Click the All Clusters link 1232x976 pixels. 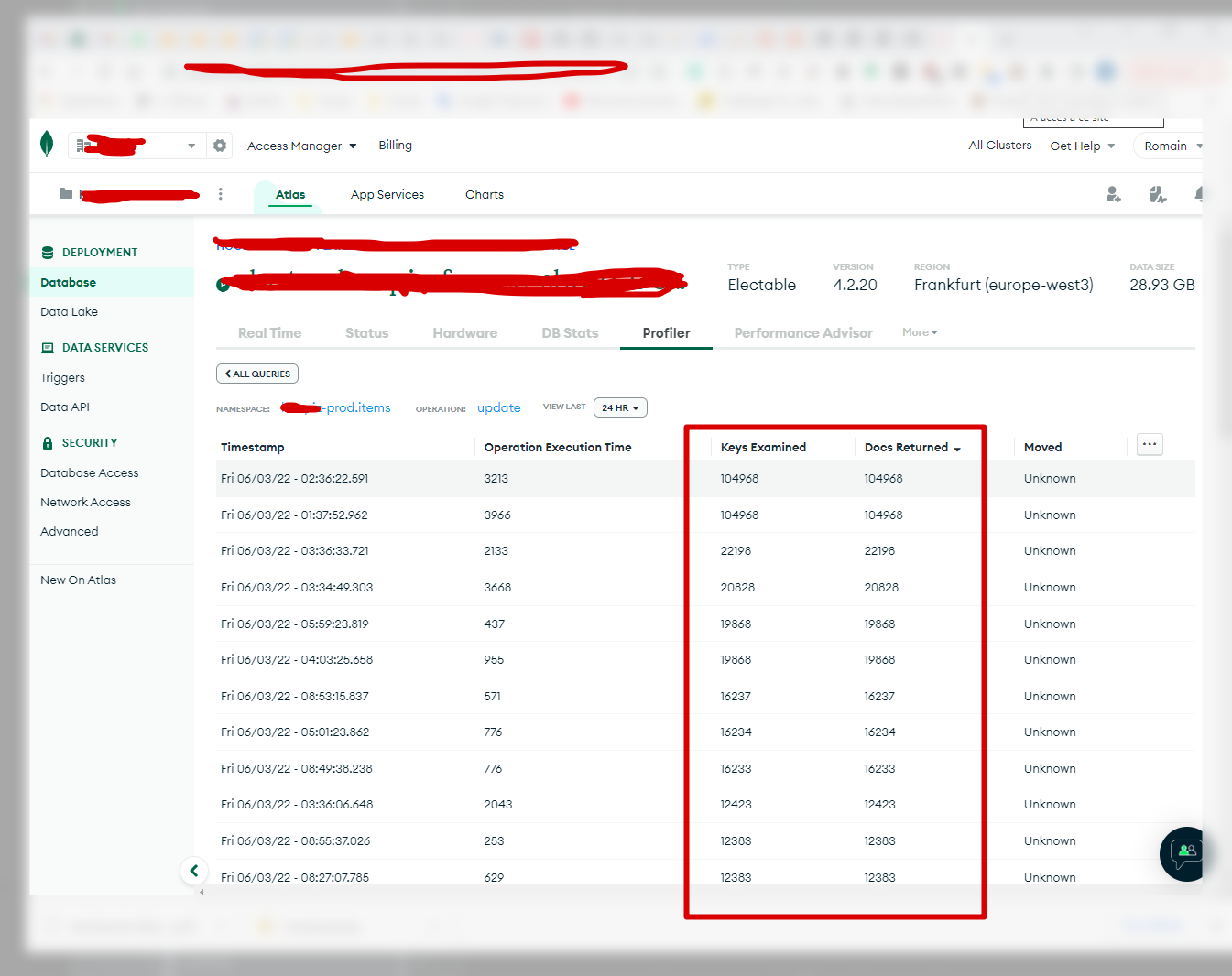[999, 145]
